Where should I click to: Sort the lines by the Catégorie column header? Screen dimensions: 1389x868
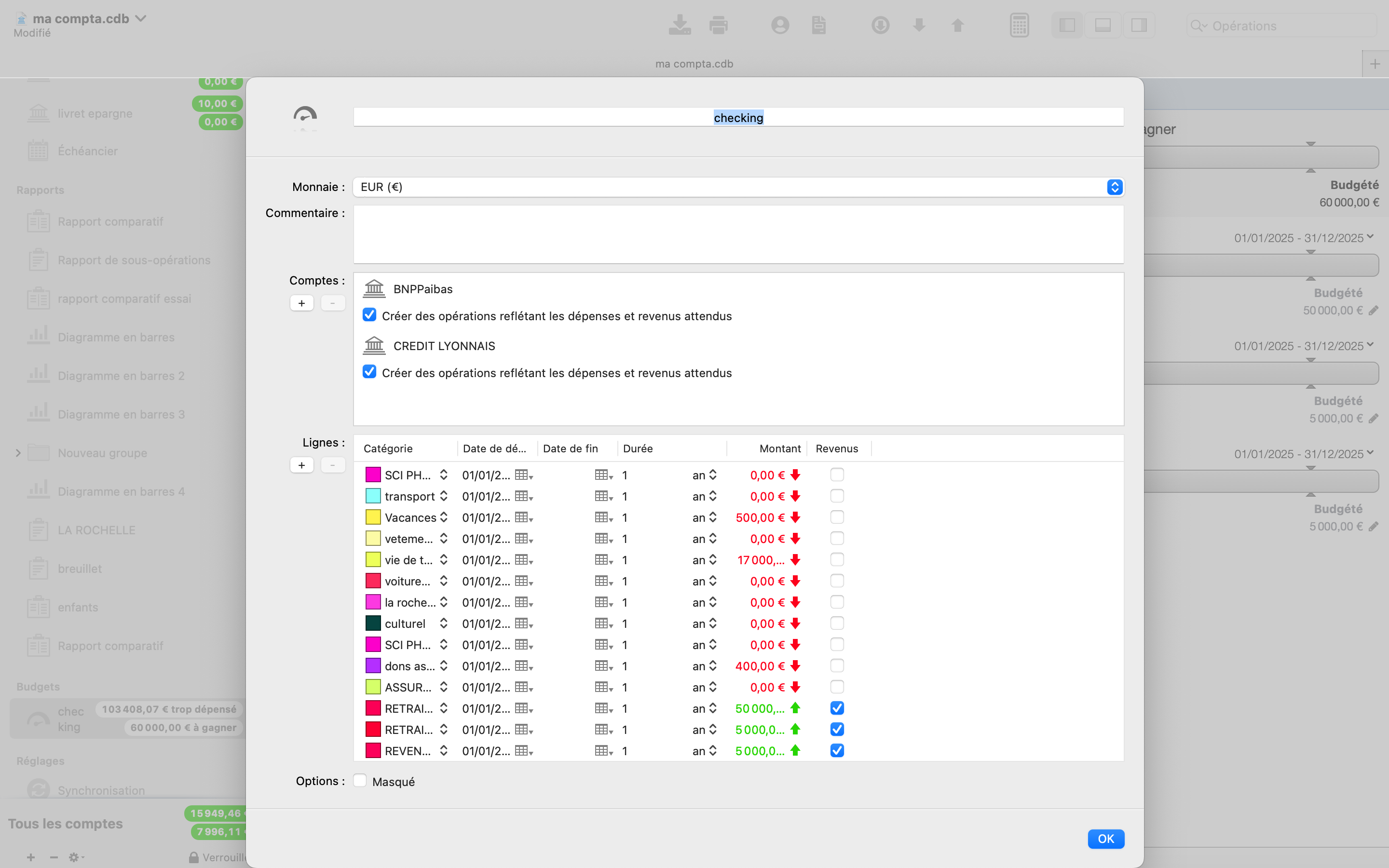[x=388, y=448]
